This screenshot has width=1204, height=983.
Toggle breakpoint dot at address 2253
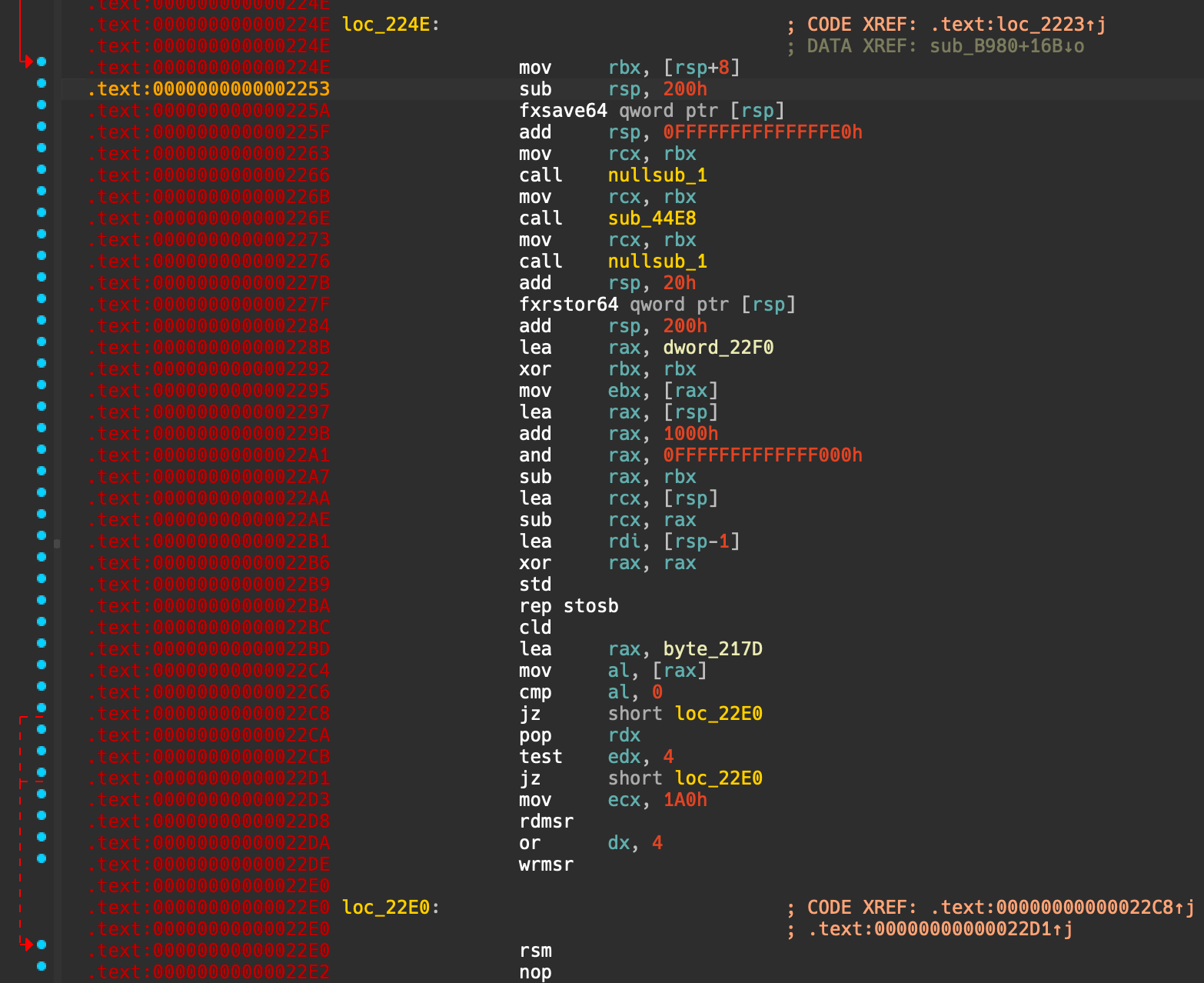click(42, 83)
